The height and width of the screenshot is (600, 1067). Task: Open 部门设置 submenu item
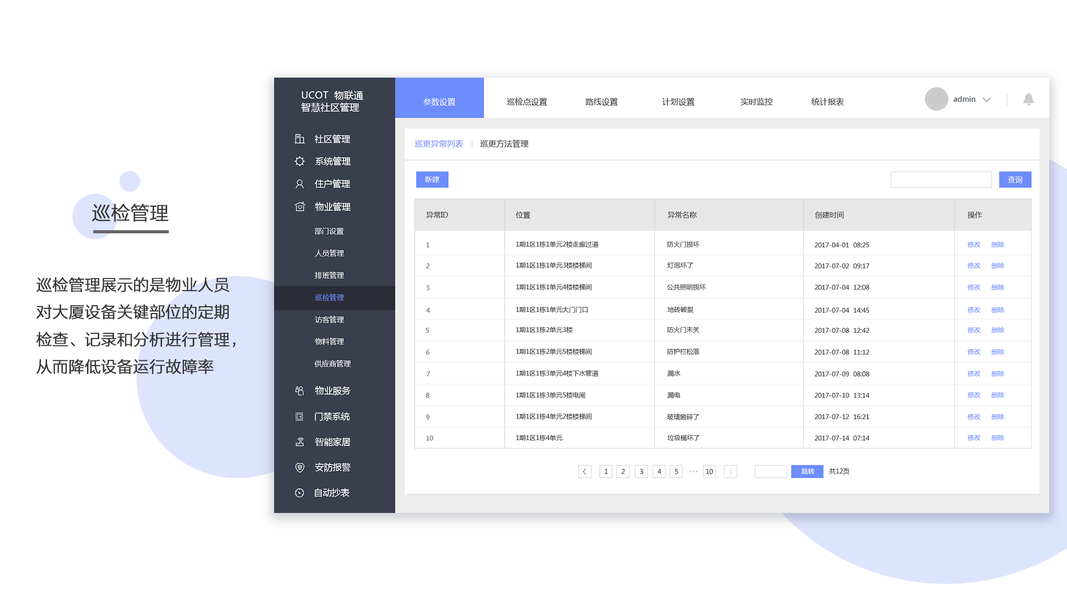[x=329, y=231]
